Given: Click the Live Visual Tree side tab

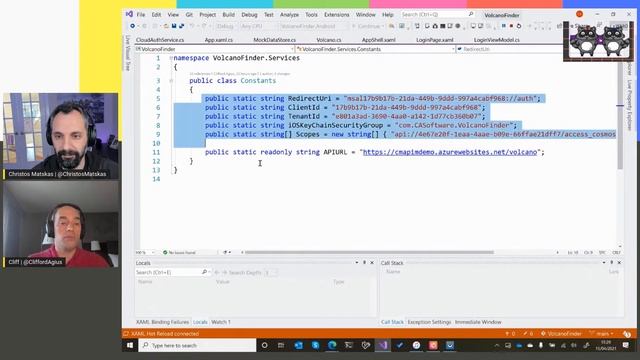Looking at the screenshot, I should [127, 53].
